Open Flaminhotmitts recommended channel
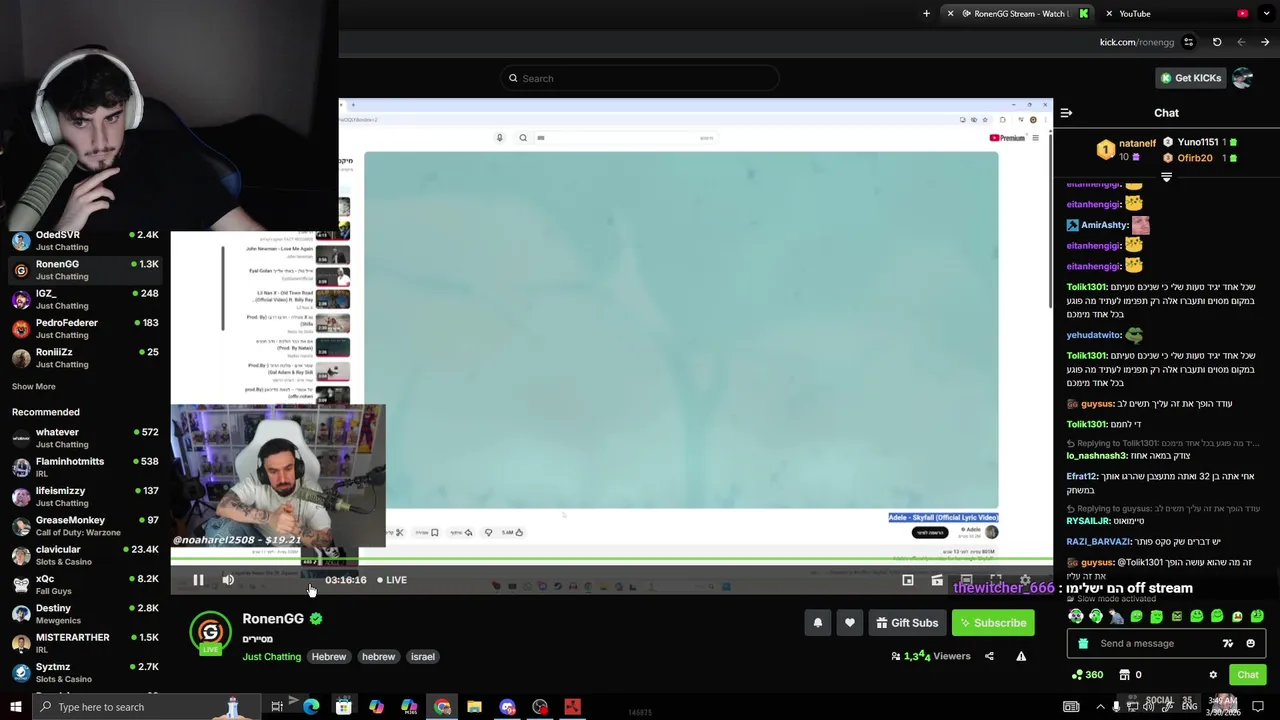The image size is (1280, 720). (85, 467)
